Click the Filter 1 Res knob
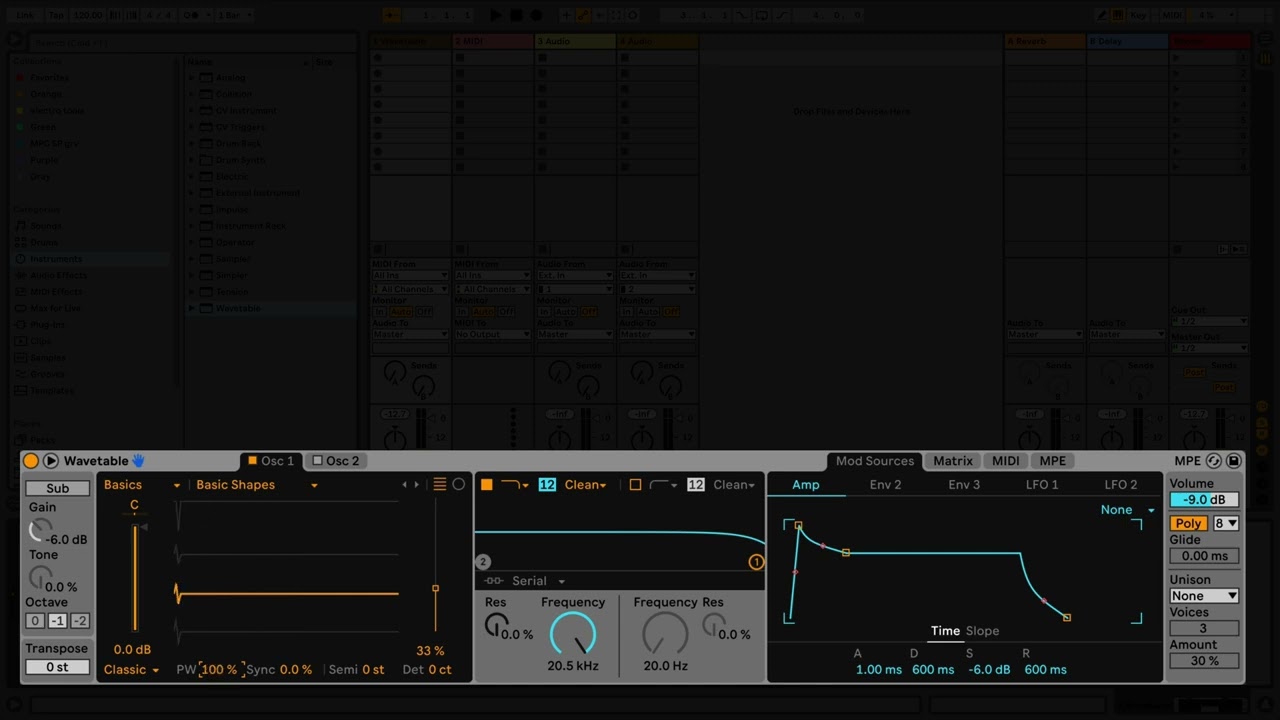This screenshot has height=720, width=1280. [496, 626]
